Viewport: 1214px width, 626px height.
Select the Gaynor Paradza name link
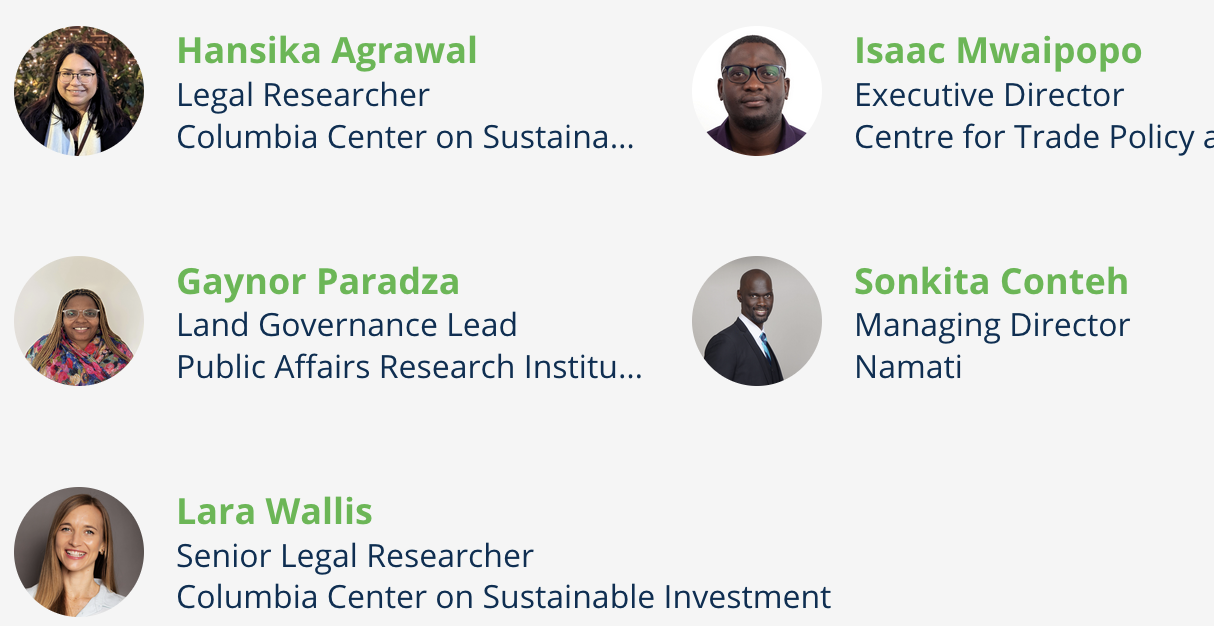(318, 281)
